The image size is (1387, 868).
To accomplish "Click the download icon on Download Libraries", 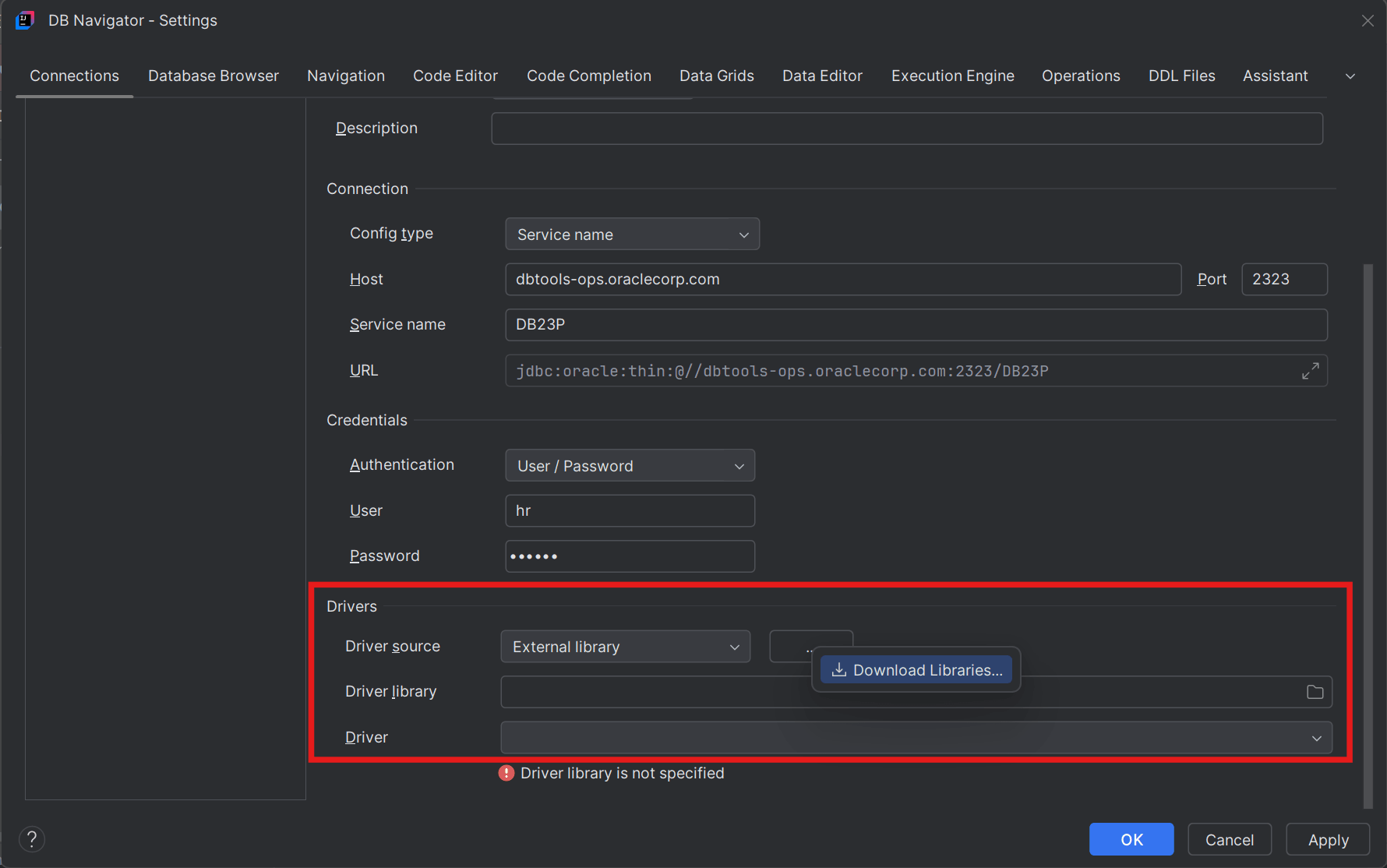I will pos(839,669).
